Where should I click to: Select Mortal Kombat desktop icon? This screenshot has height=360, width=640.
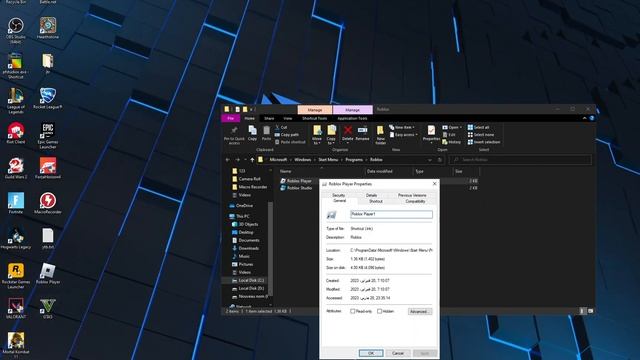[x=16, y=344]
